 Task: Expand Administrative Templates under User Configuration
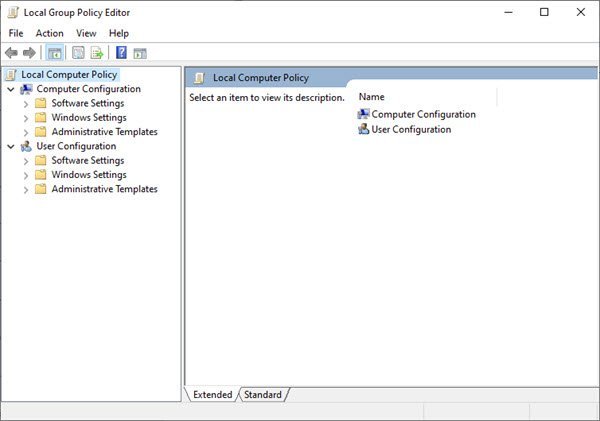(x=26, y=190)
